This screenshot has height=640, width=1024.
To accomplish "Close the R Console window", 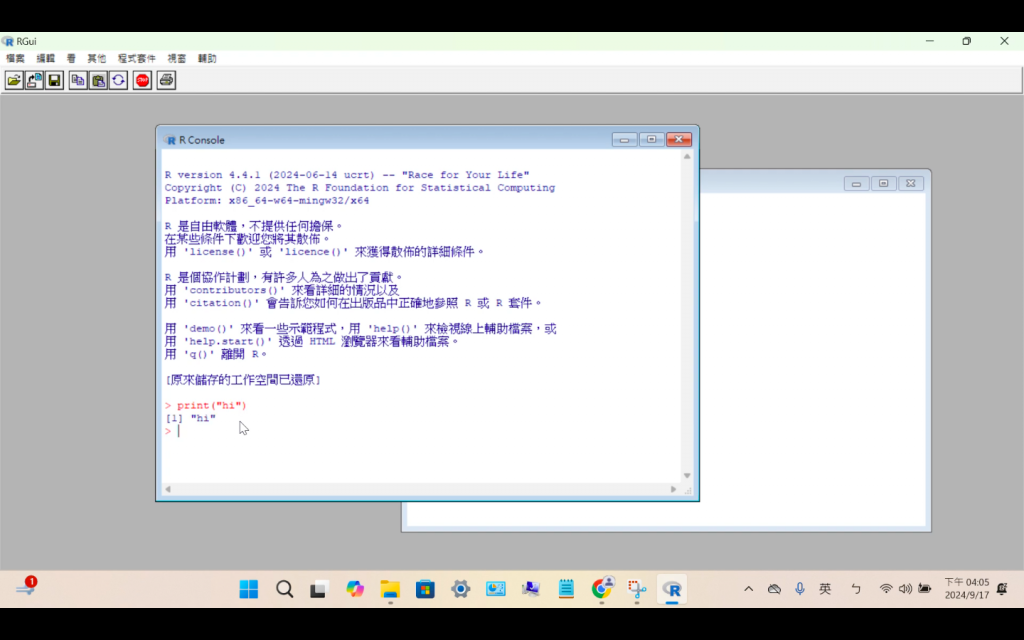I will (679, 140).
